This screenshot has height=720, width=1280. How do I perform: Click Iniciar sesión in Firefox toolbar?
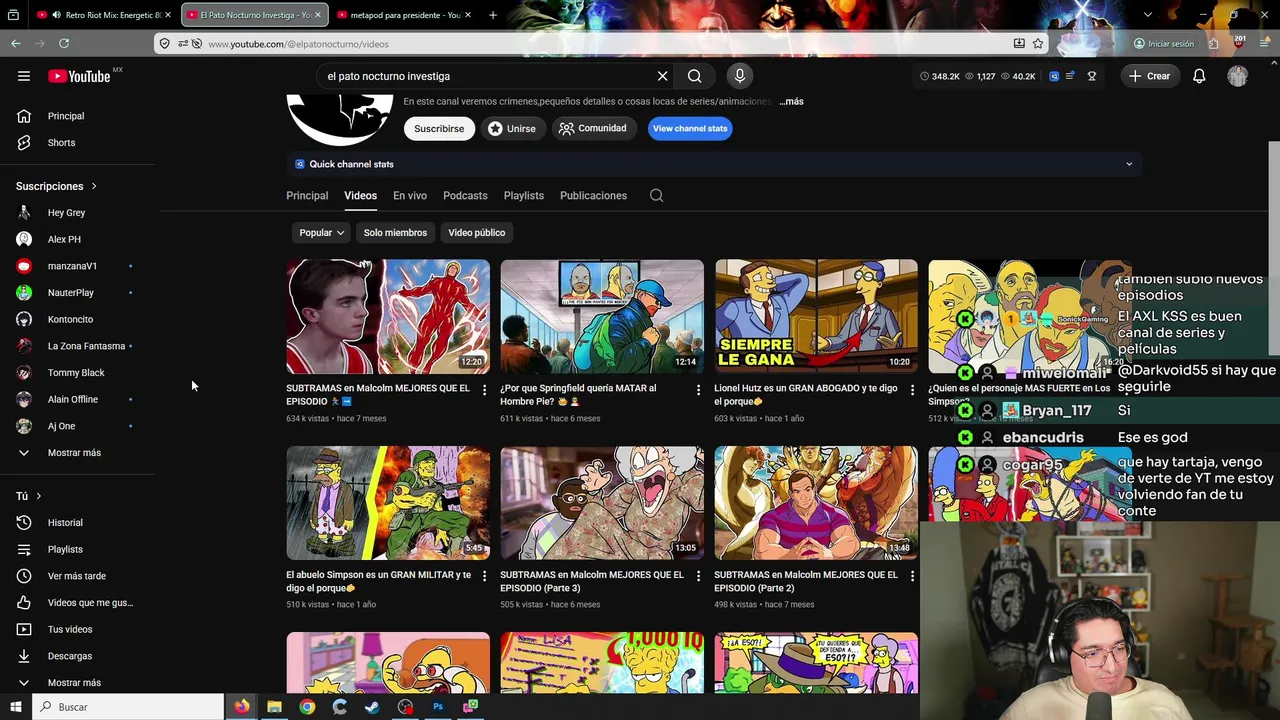[x=1164, y=44]
